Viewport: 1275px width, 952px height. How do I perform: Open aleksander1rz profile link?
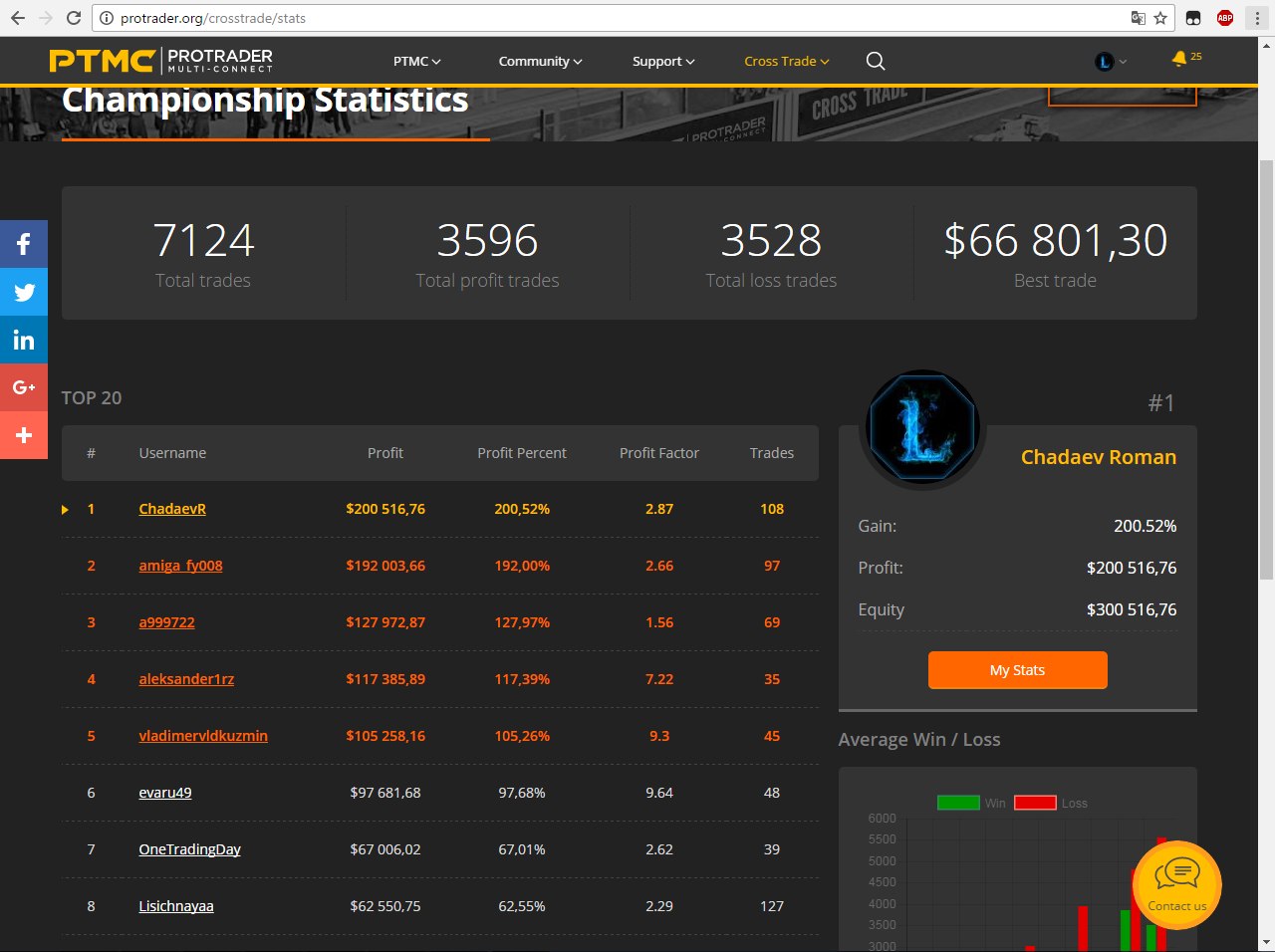coord(186,679)
